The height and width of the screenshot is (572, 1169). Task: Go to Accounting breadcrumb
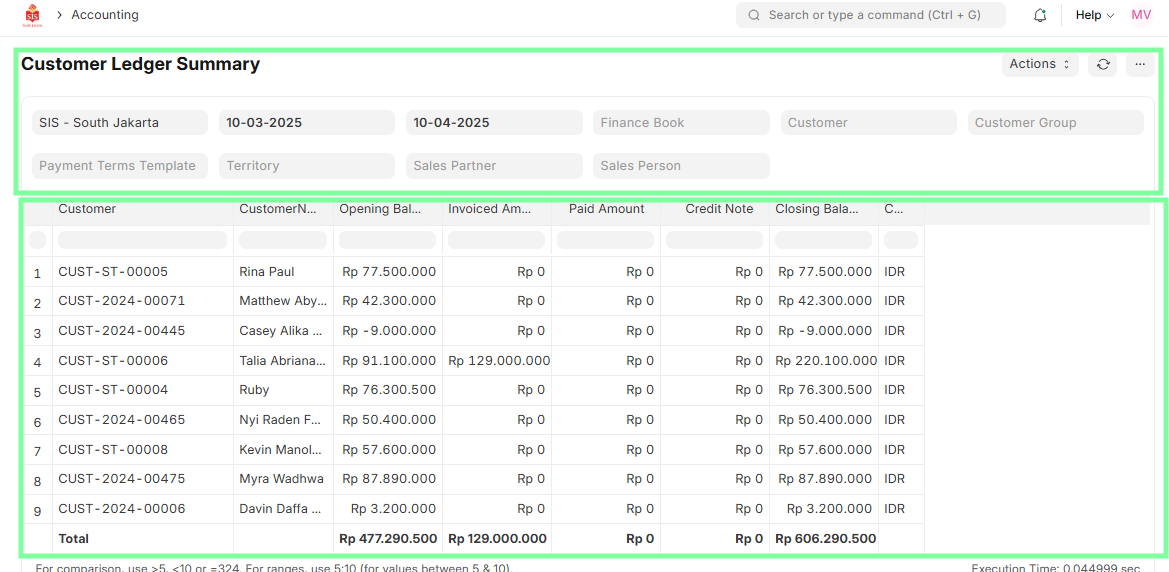click(x=105, y=15)
